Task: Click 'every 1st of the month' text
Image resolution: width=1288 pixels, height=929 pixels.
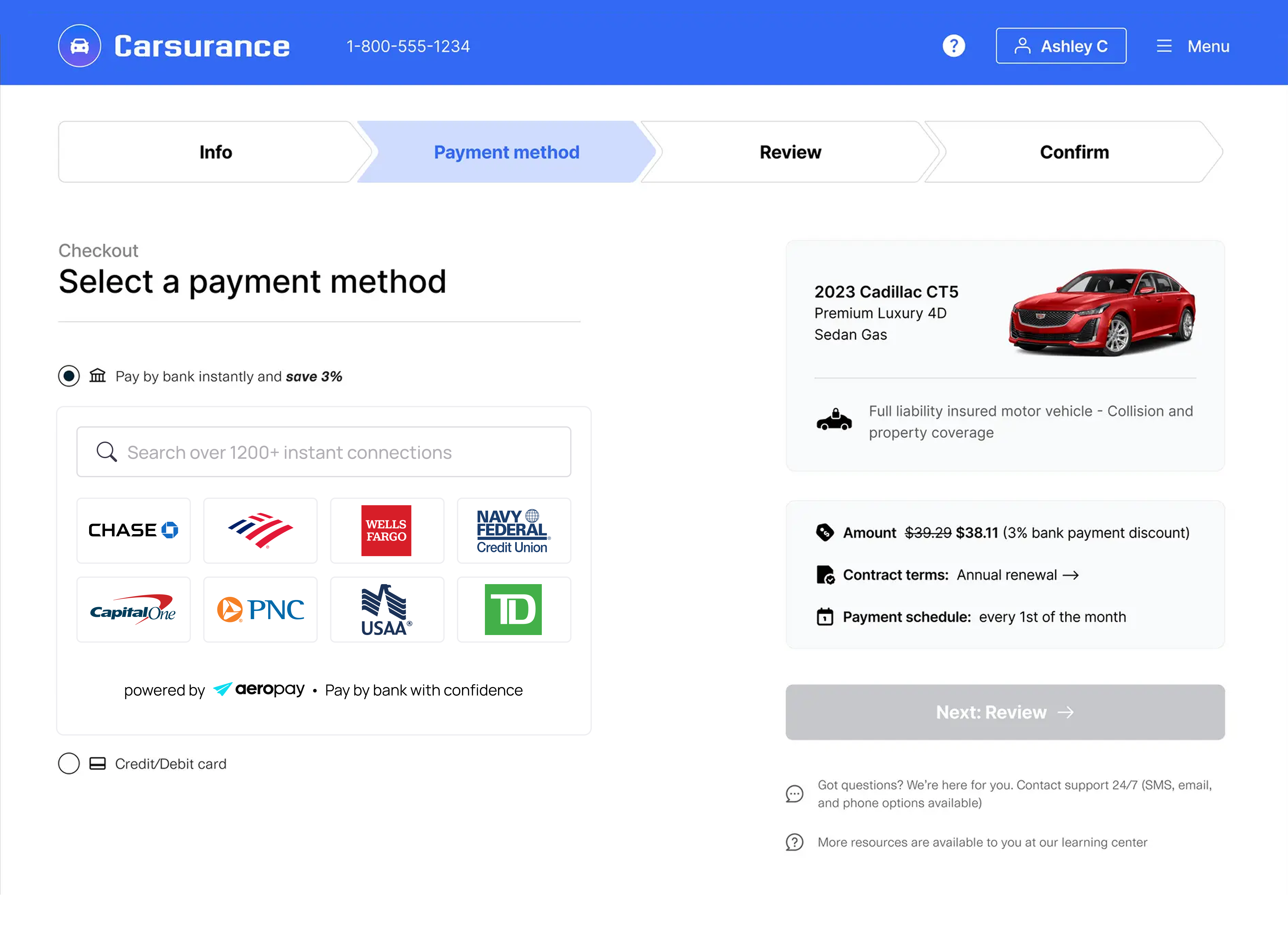Action: pyautogui.click(x=1052, y=617)
